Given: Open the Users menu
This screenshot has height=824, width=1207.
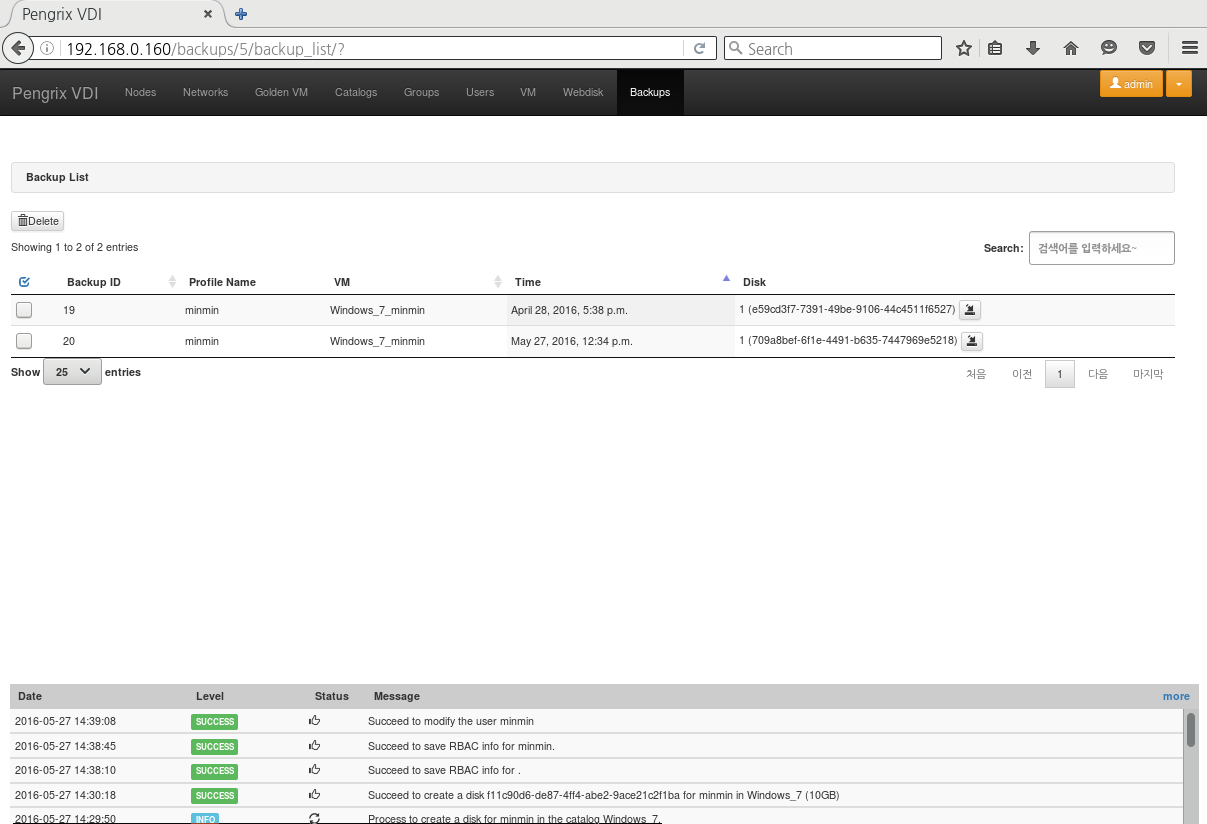Looking at the screenshot, I should (480, 92).
